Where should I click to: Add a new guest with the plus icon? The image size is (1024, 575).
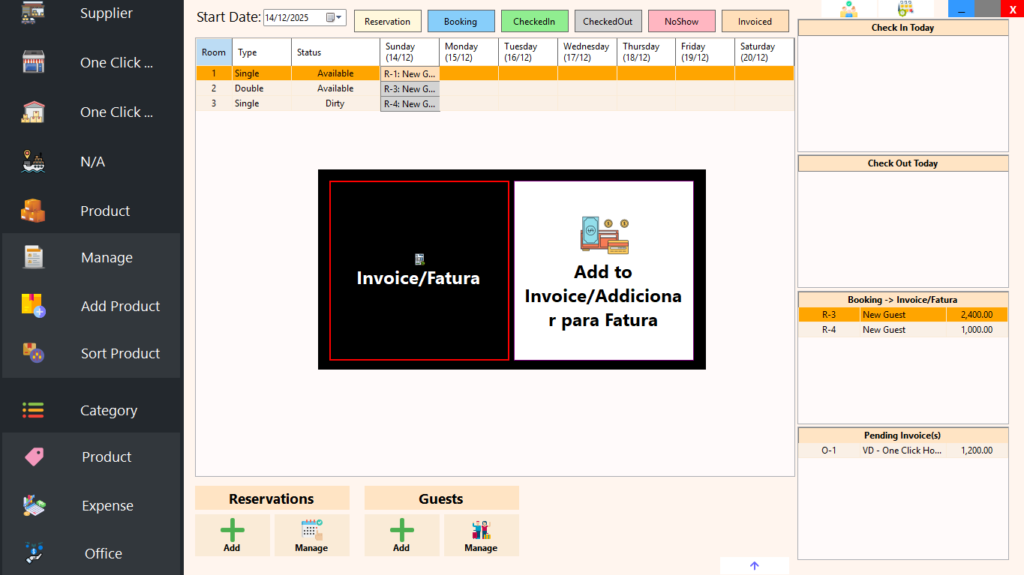click(x=401, y=535)
